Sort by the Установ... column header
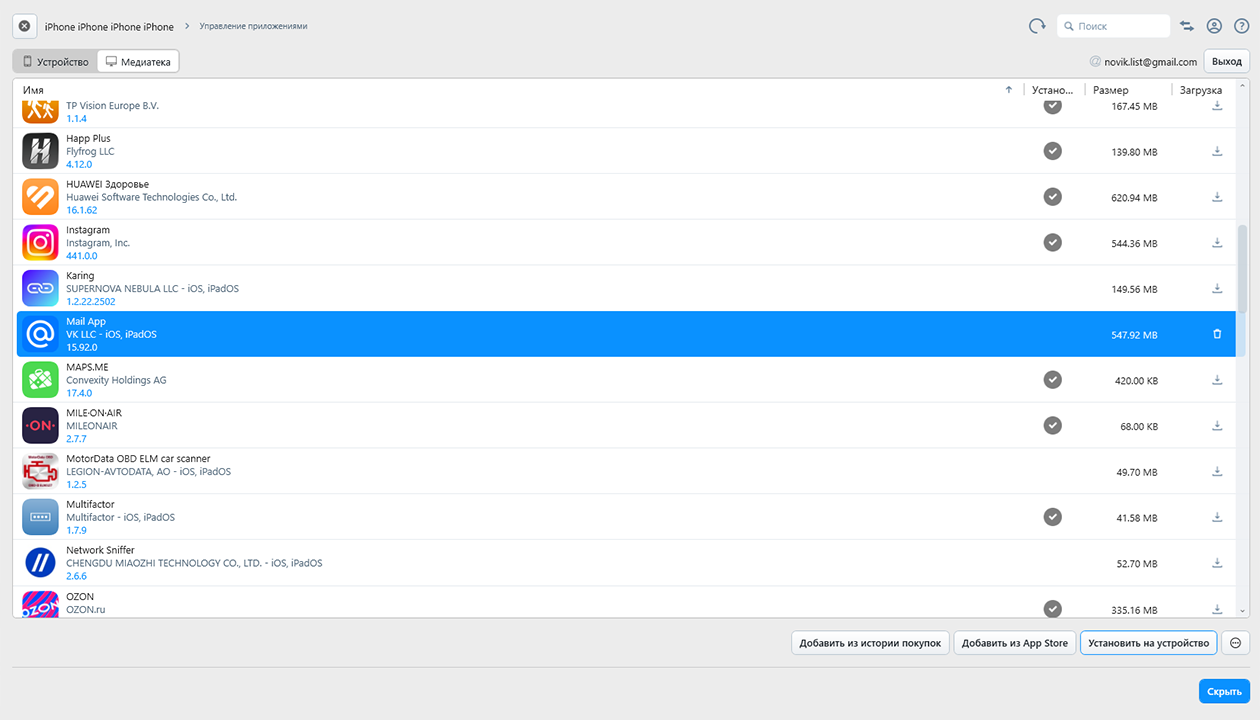Image resolution: width=1260 pixels, height=720 pixels. tap(1052, 90)
